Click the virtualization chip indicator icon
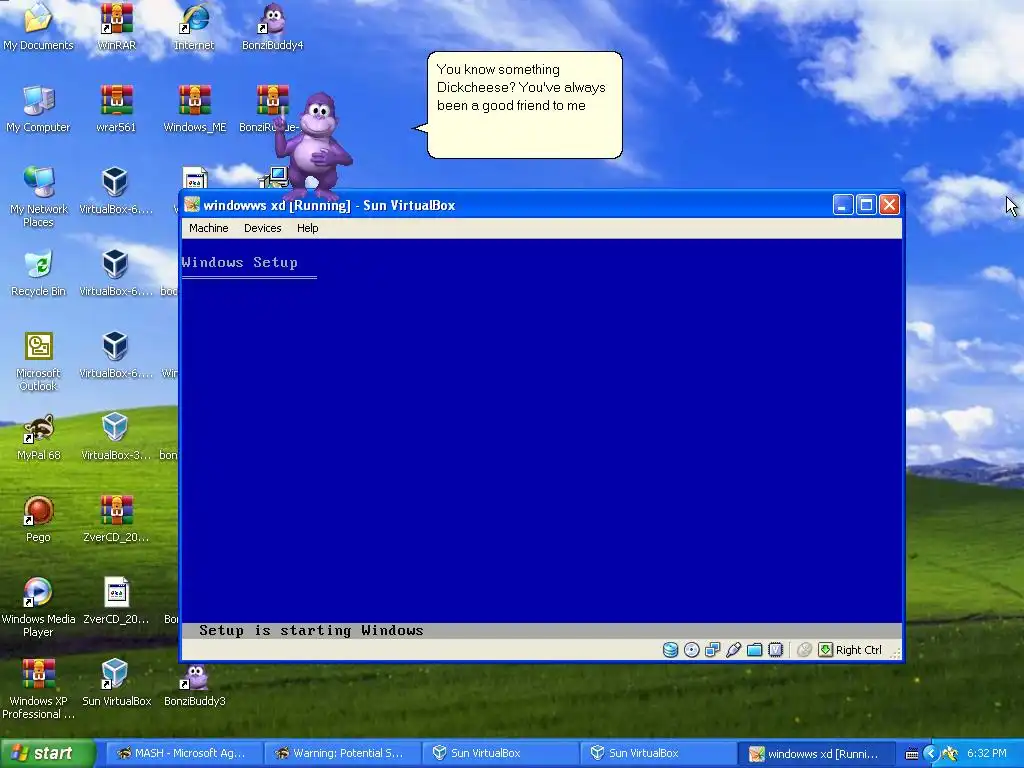 pyautogui.click(x=775, y=650)
